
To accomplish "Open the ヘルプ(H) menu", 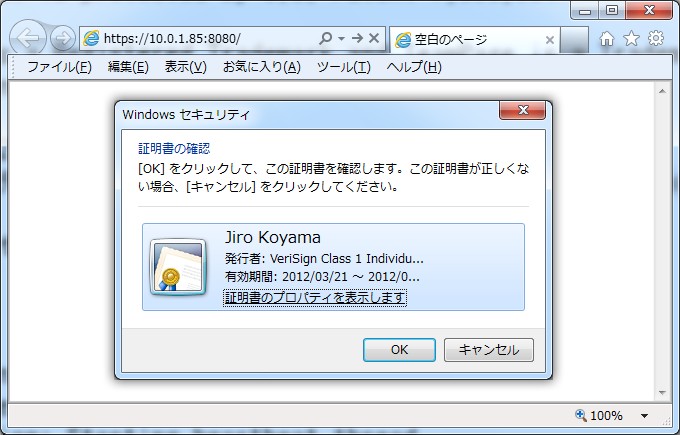I will pyautogui.click(x=414, y=67).
